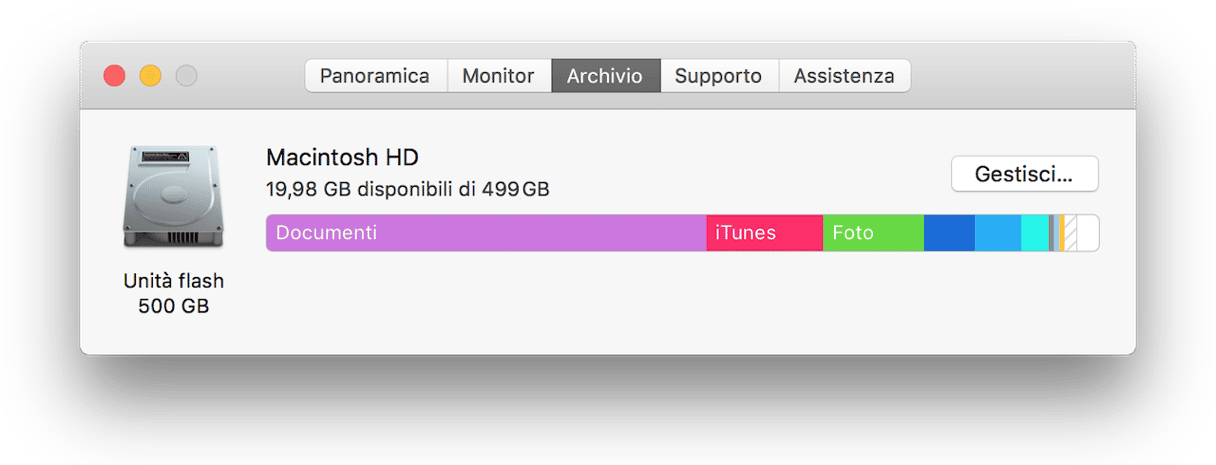This screenshot has width=1216, height=465.
Task: Select the green Foto storage segment
Action: click(x=873, y=233)
